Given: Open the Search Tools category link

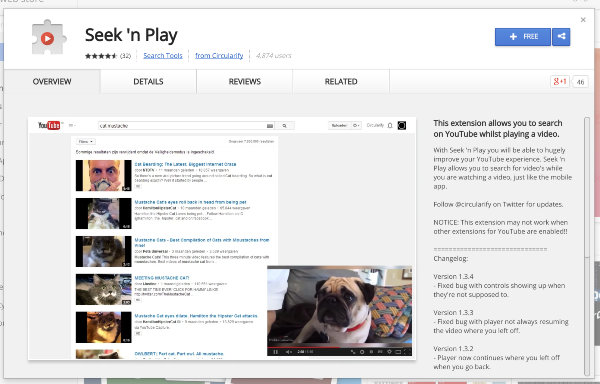Looking at the screenshot, I should 163,55.
